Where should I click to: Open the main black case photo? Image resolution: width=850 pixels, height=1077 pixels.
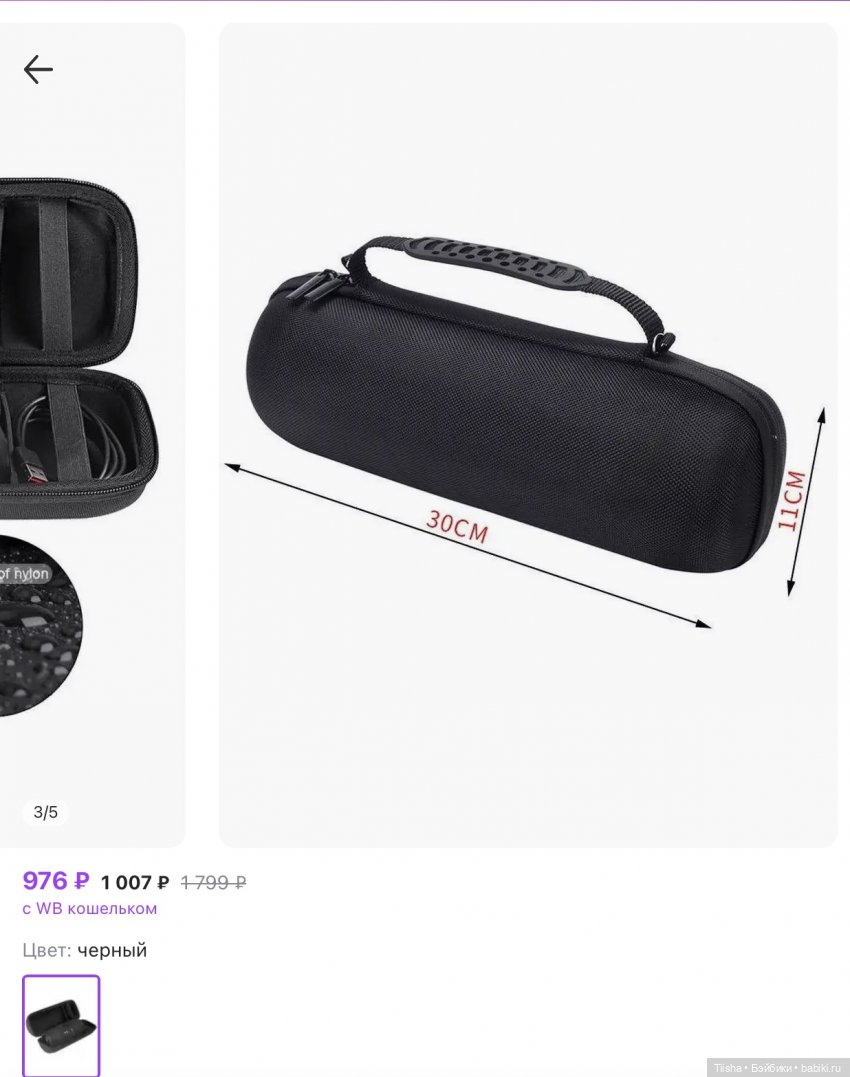click(527, 434)
